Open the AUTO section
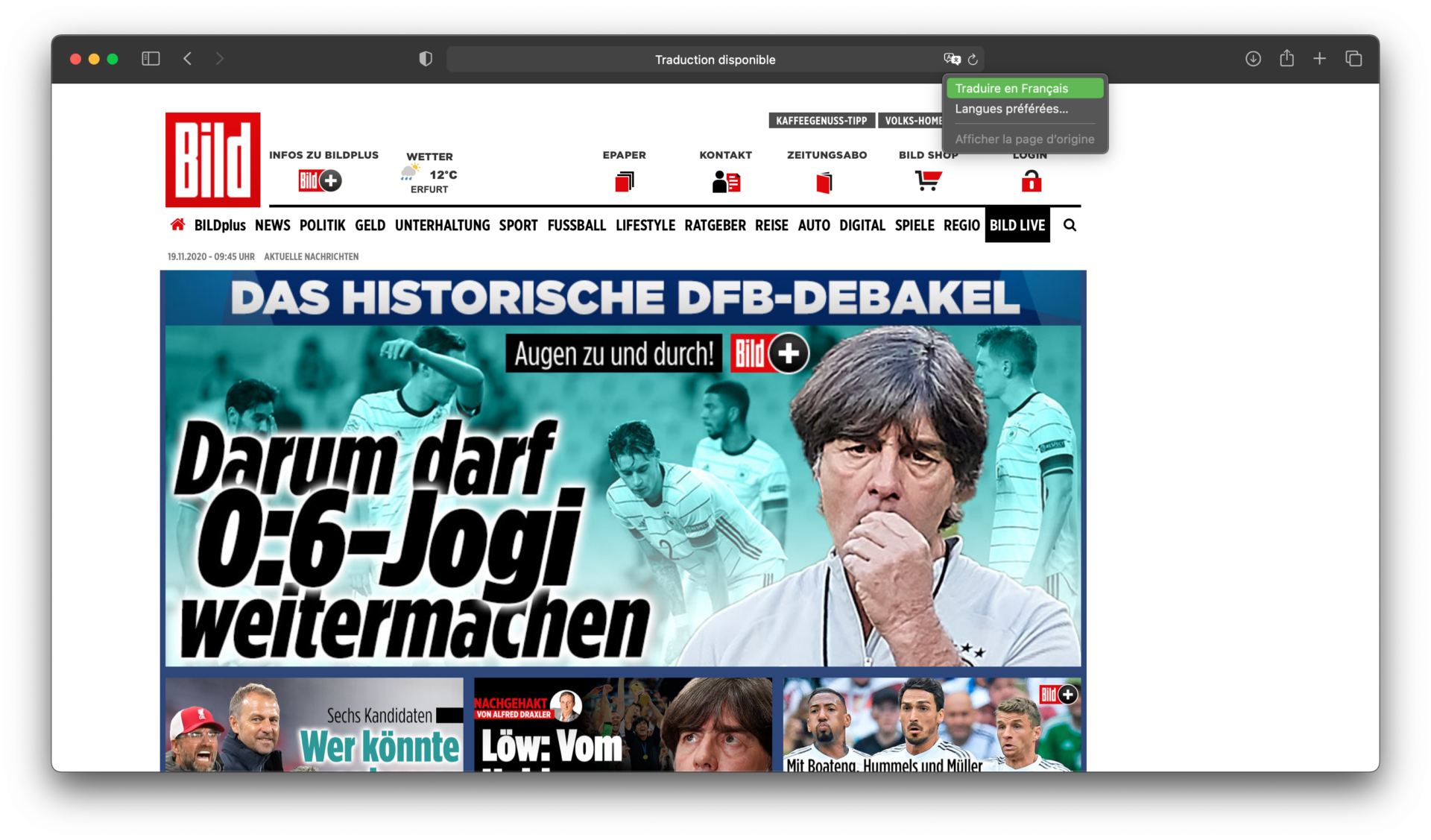 (x=814, y=225)
